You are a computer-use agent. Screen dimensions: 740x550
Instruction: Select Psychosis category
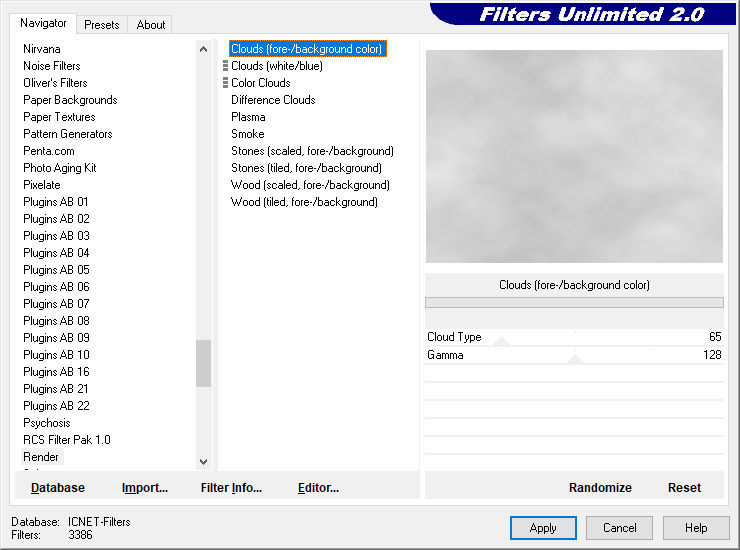click(x=47, y=423)
